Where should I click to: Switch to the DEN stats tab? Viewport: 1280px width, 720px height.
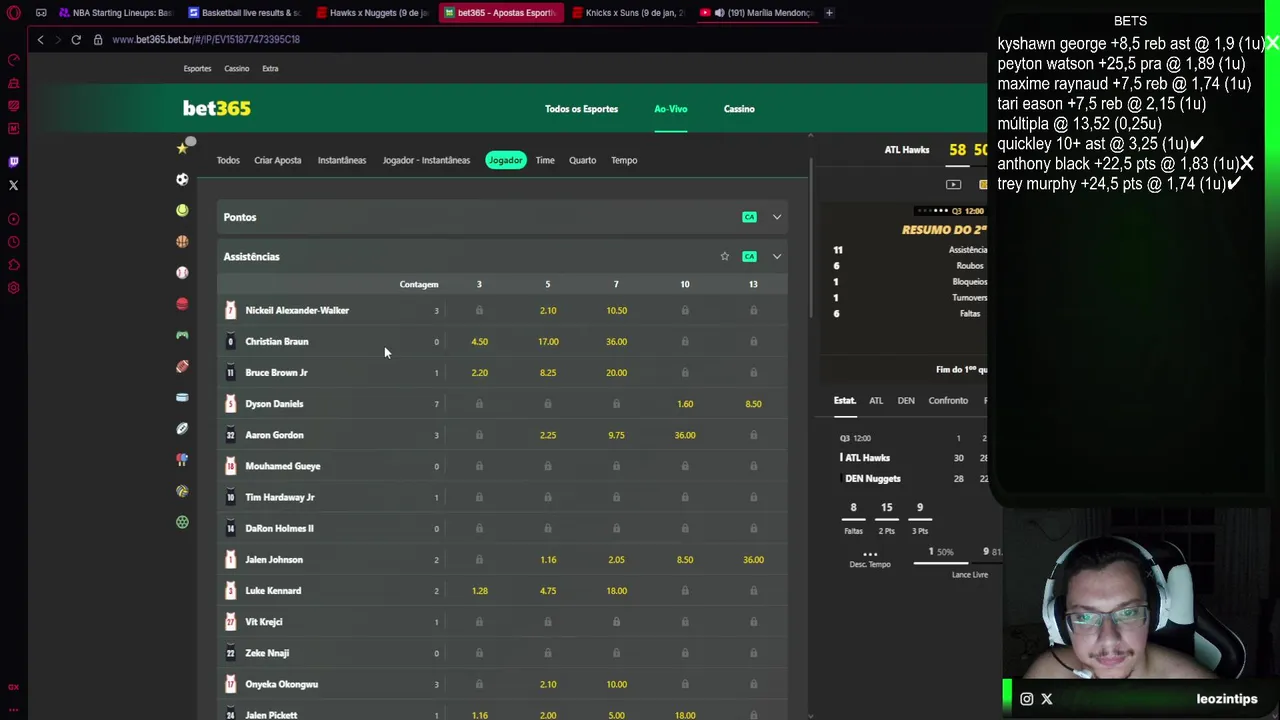click(906, 400)
